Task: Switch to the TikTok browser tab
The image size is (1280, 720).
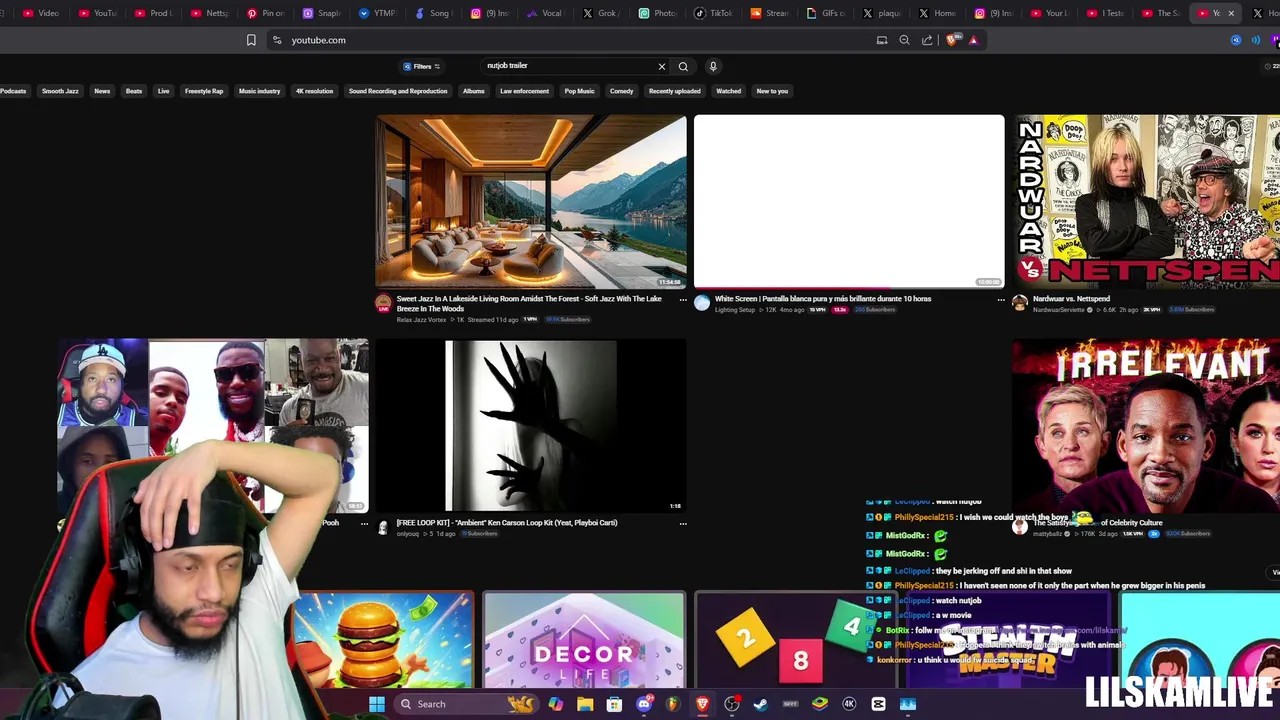Action: point(714,13)
